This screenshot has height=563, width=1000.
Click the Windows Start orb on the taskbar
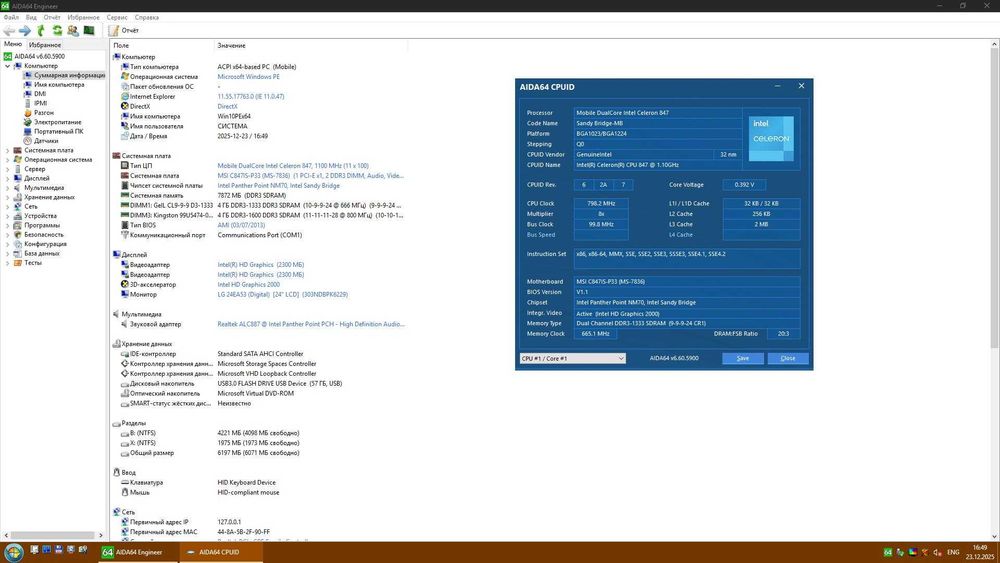coord(13,552)
